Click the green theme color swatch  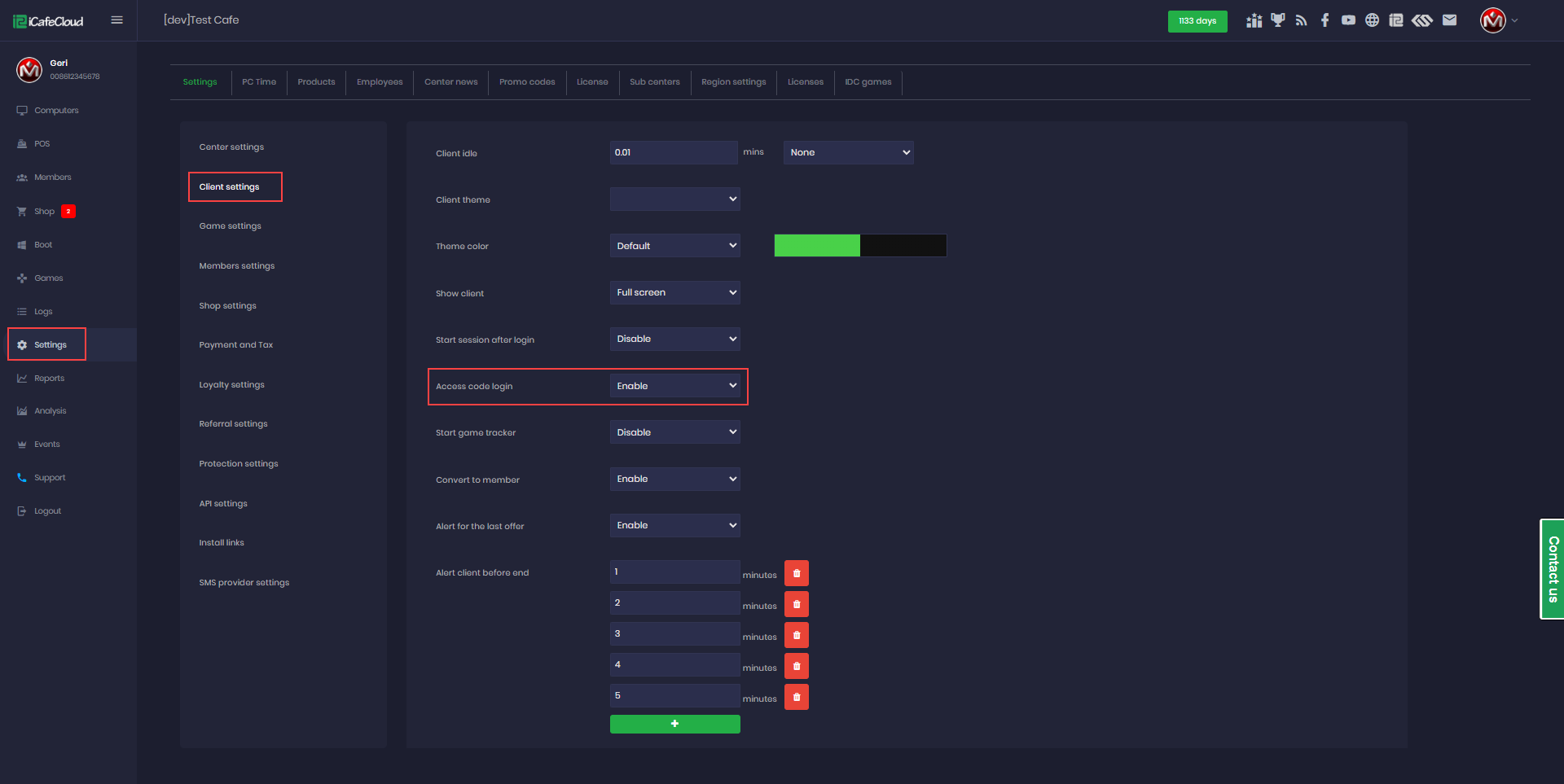(x=816, y=246)
